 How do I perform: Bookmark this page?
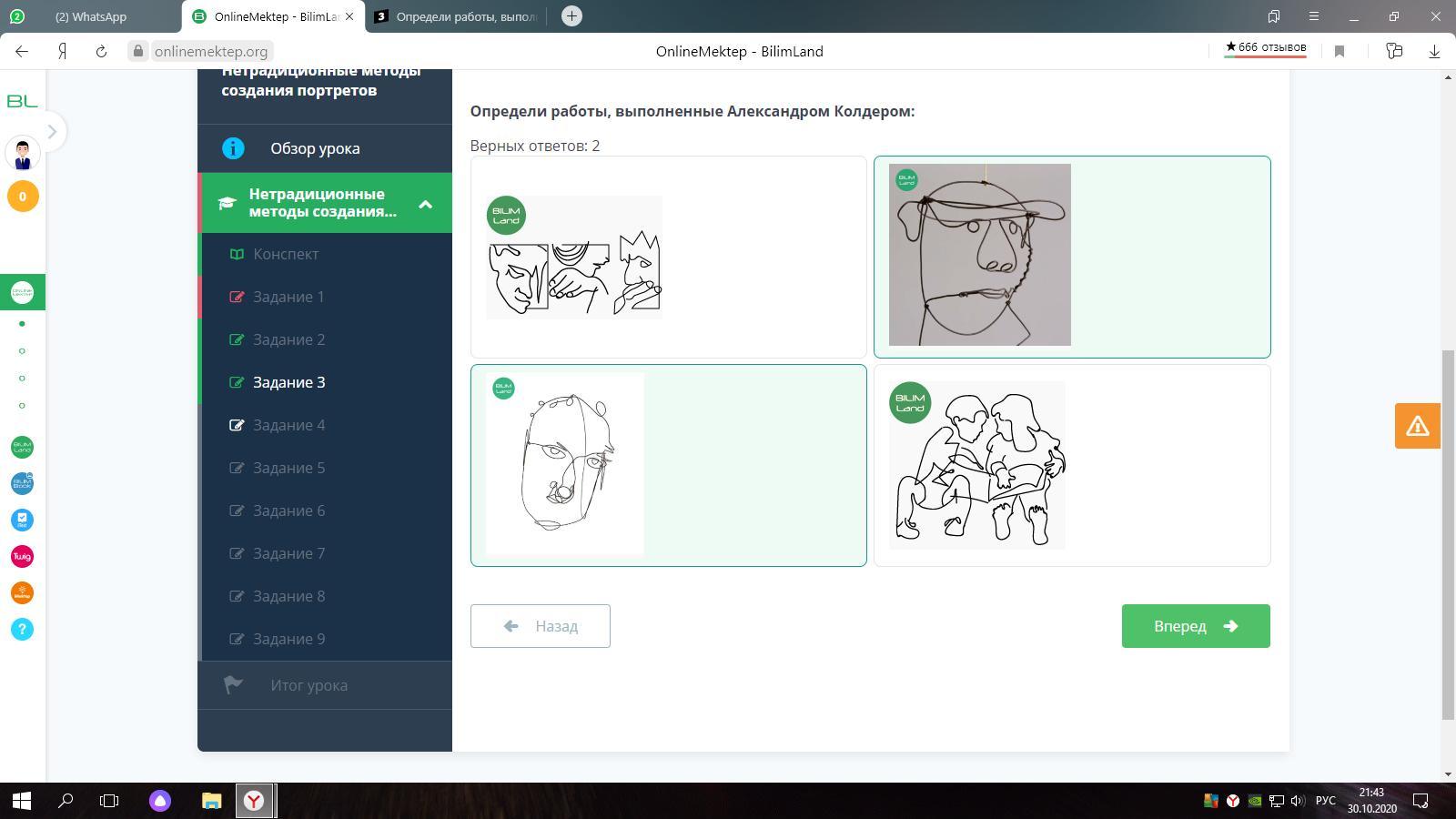(1340, 51)
